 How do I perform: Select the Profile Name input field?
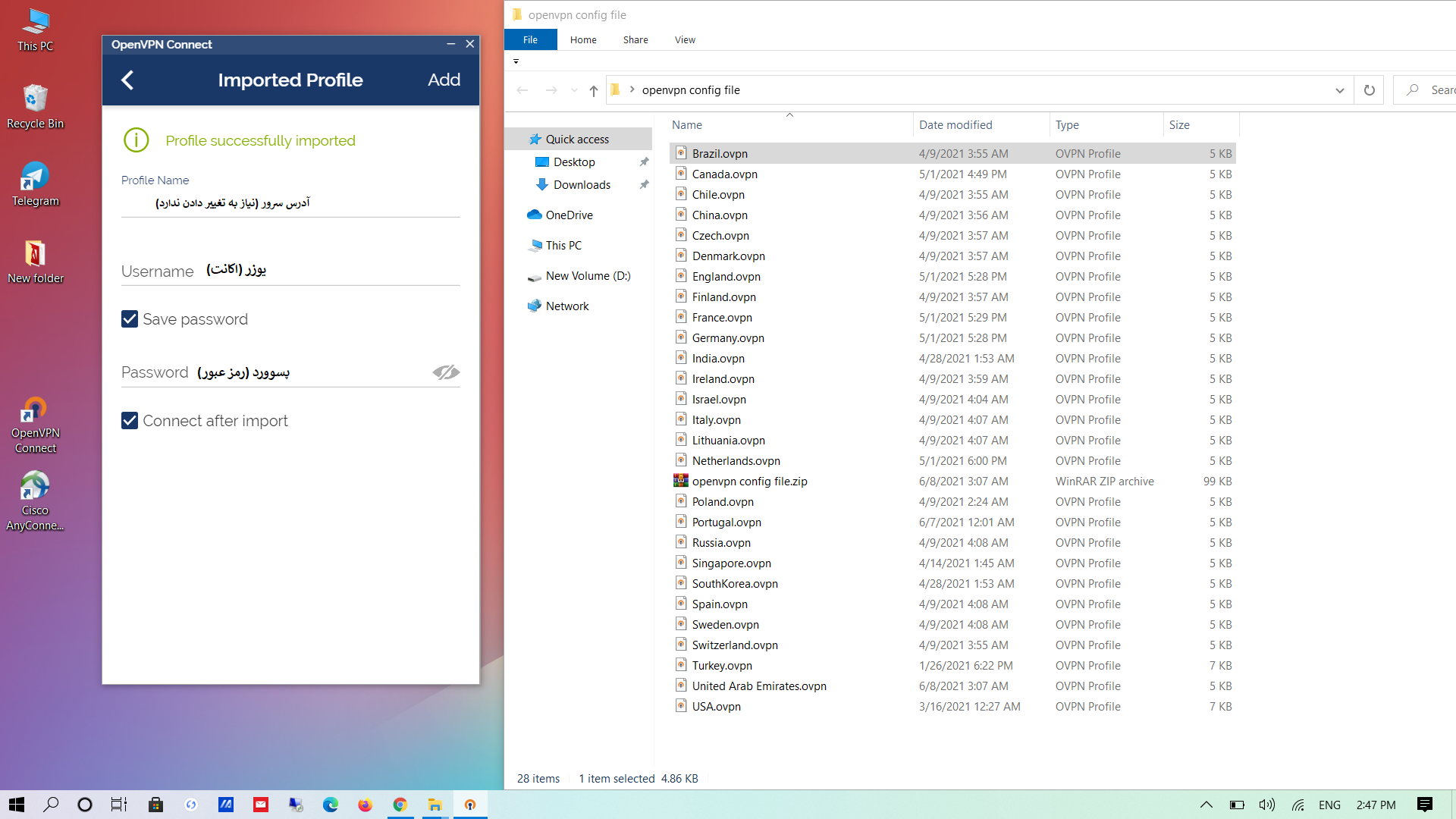point(290,202)
